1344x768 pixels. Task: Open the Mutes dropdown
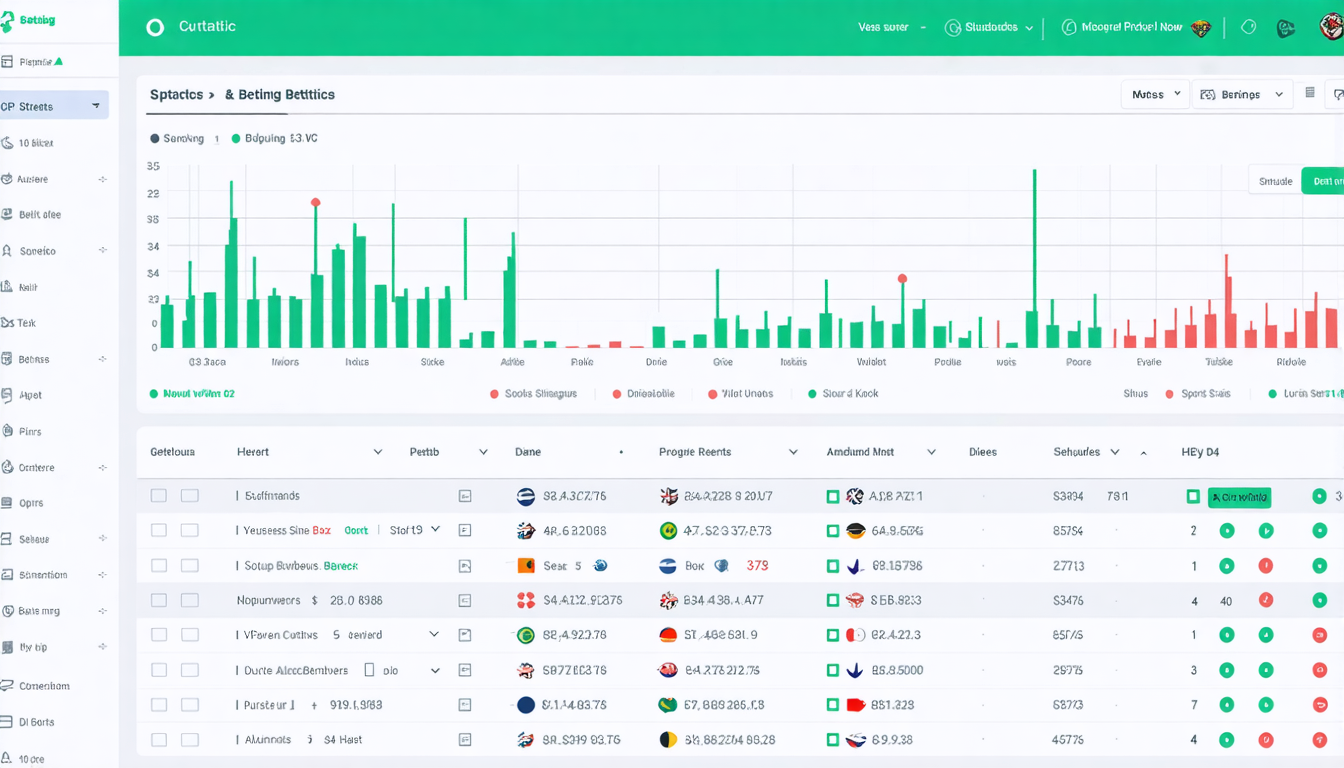point(1156,94)
